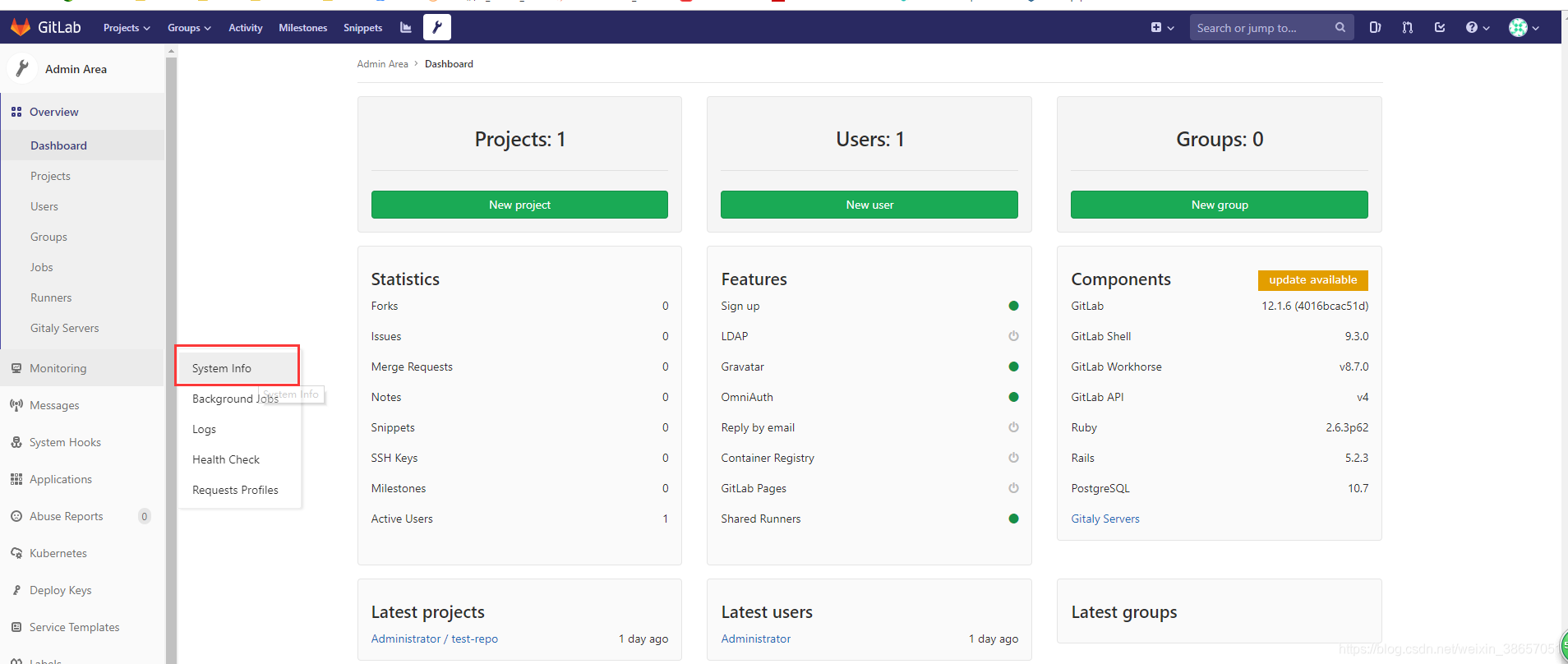Open the instance statistics chart icon

pos(406,27)
